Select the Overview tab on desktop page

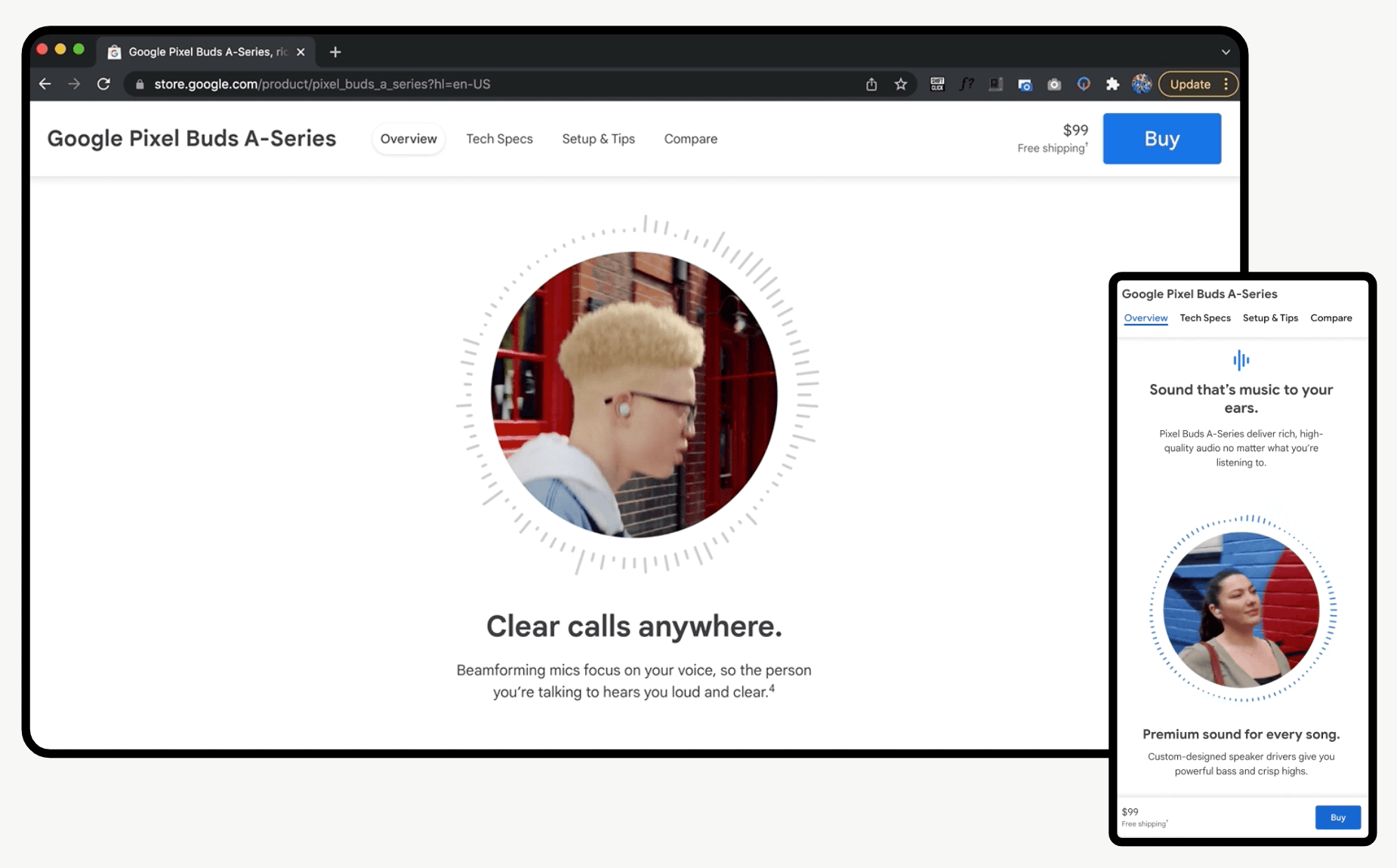pyautogui.click(x=409, y=139)
